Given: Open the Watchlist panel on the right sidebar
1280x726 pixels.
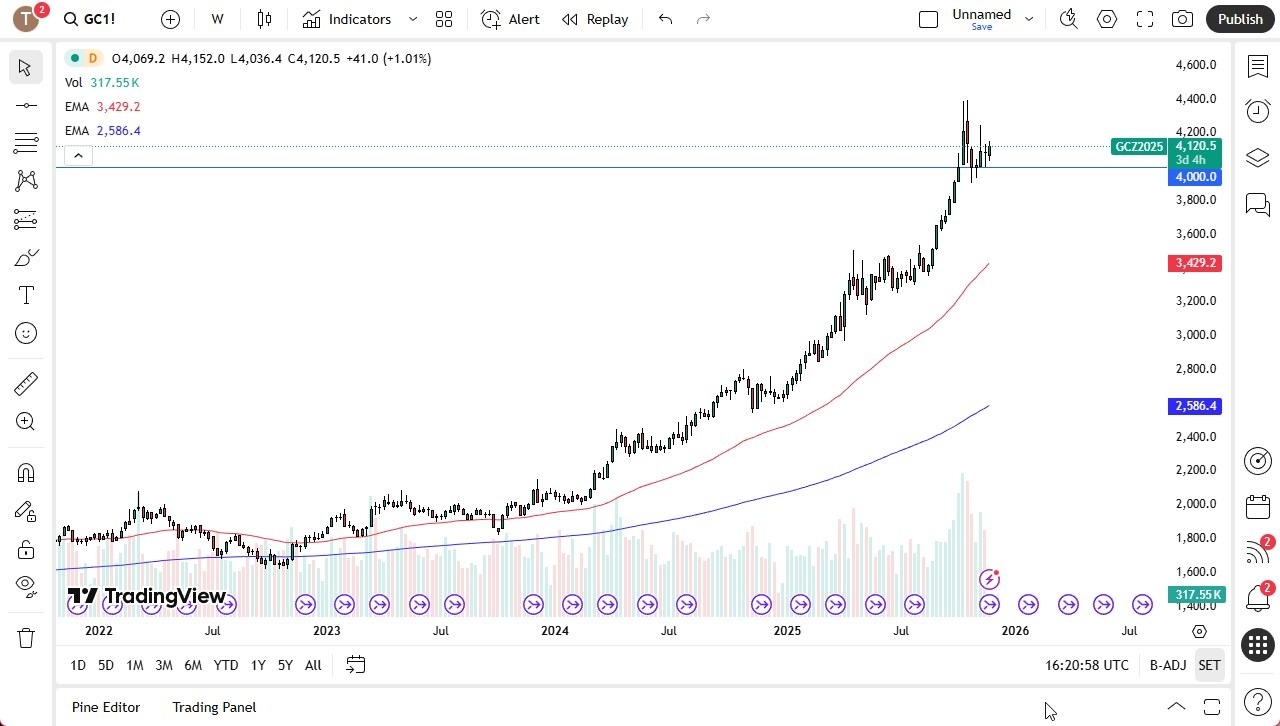Looking at the screenshot, I should pyautogui.click(x=1257, y=66).
